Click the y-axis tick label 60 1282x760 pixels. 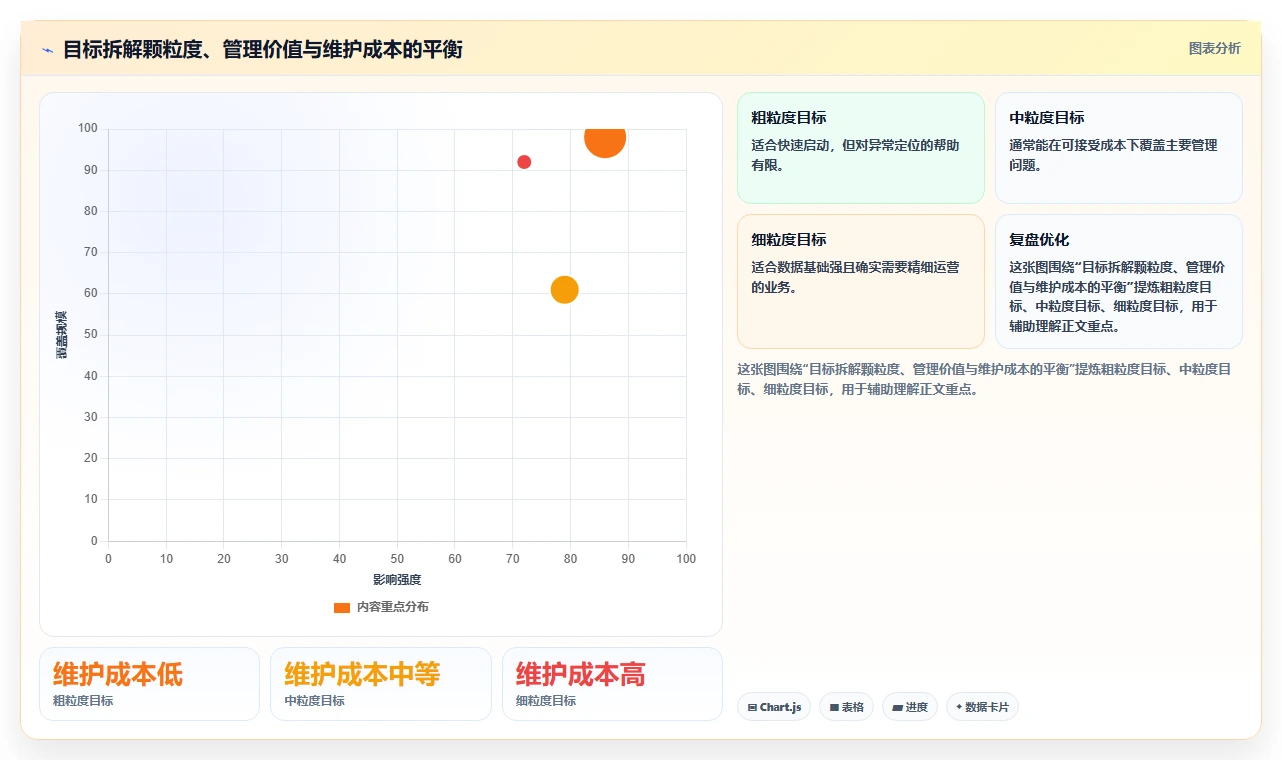[91, 293]
